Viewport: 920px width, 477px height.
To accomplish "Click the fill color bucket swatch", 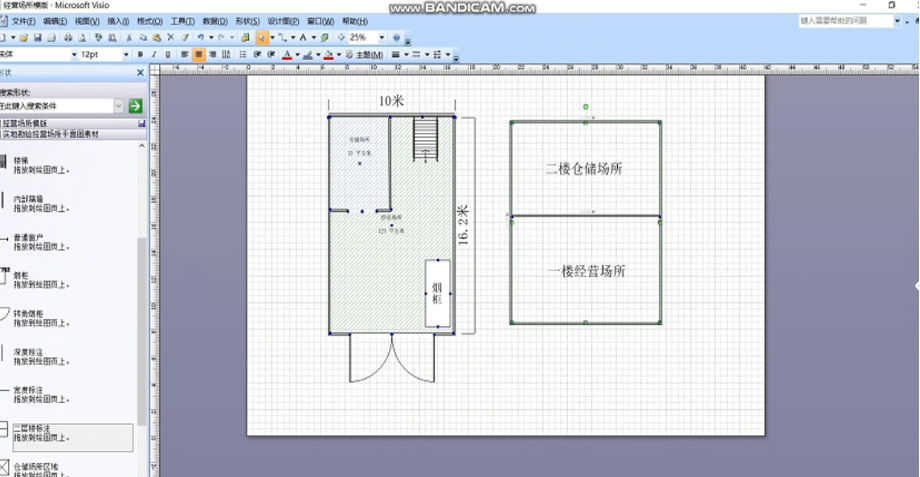I will click(329, 55).
